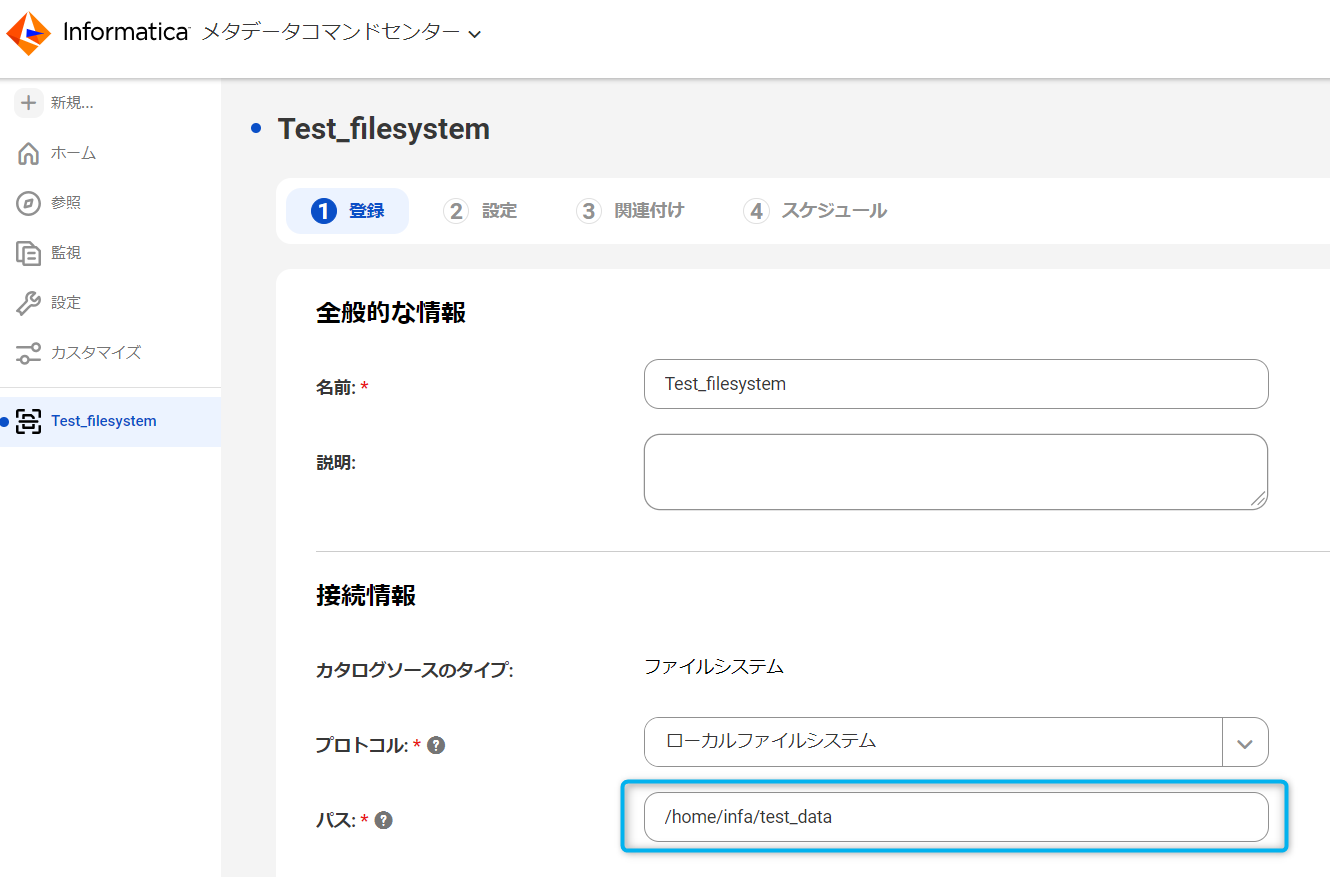Go to step 2 設定 tab
This screenshot has width=1330, height=877.
tap(480, 211)
